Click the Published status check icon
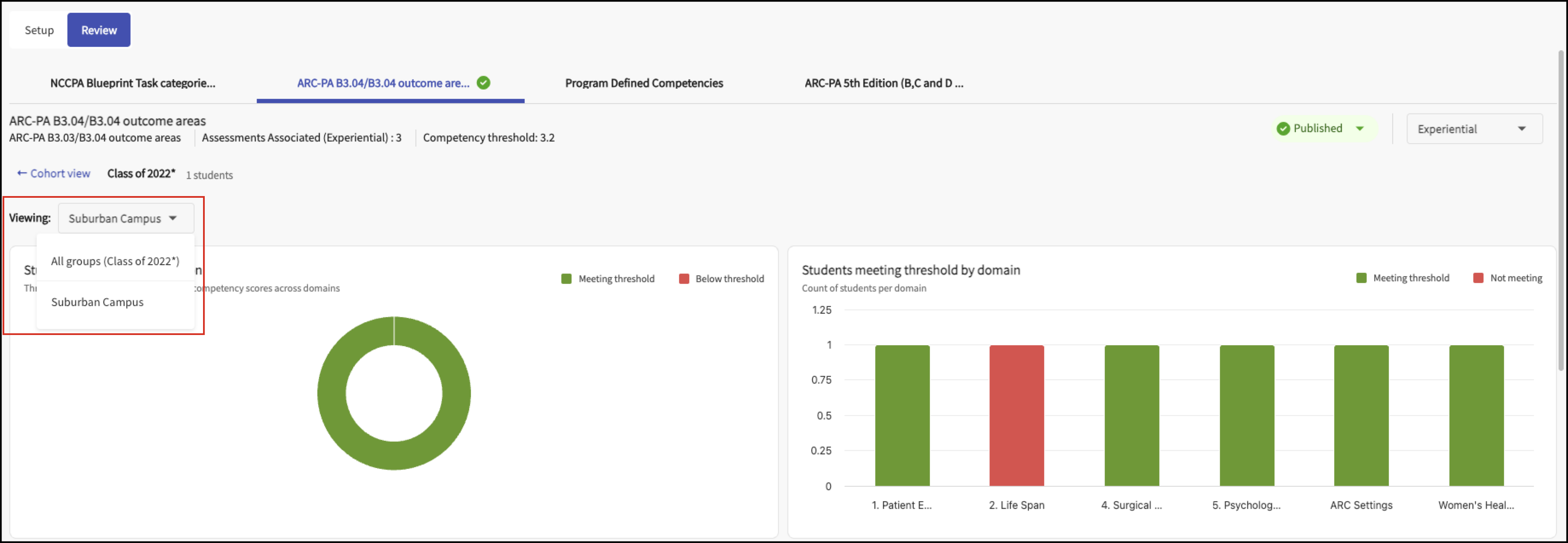This screenshot has height=543, width=1568. (1283, 128)
